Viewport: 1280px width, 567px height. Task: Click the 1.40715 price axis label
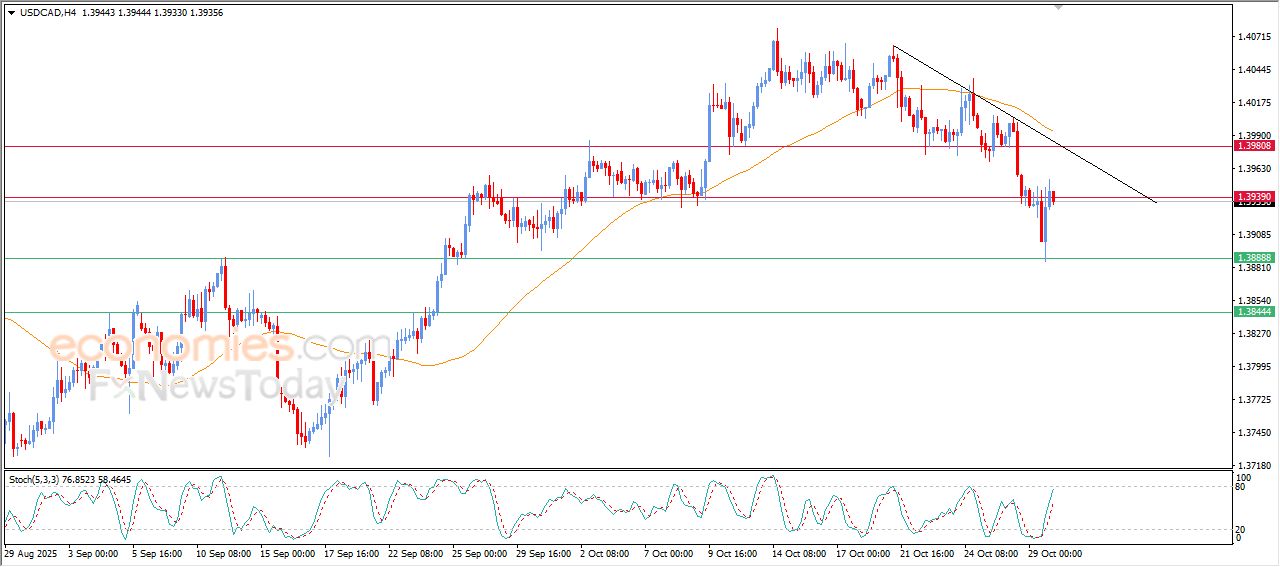pyautogui.click(x=1254, y=37)
